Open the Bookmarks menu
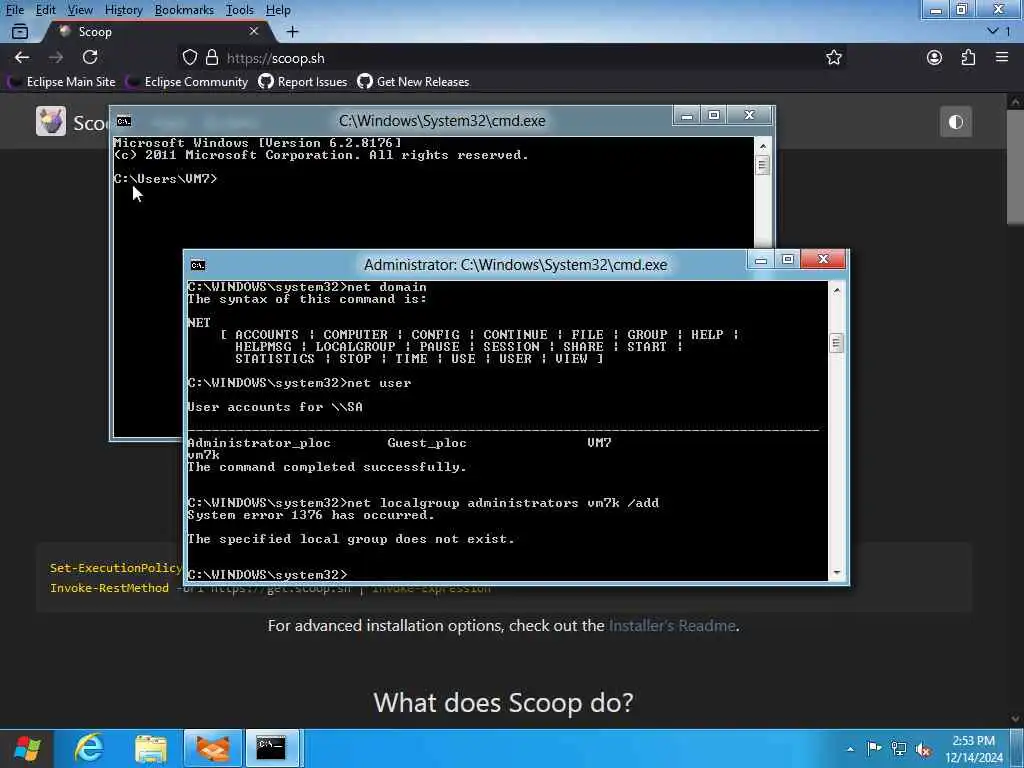1024x768 pixels. (184, 10)
